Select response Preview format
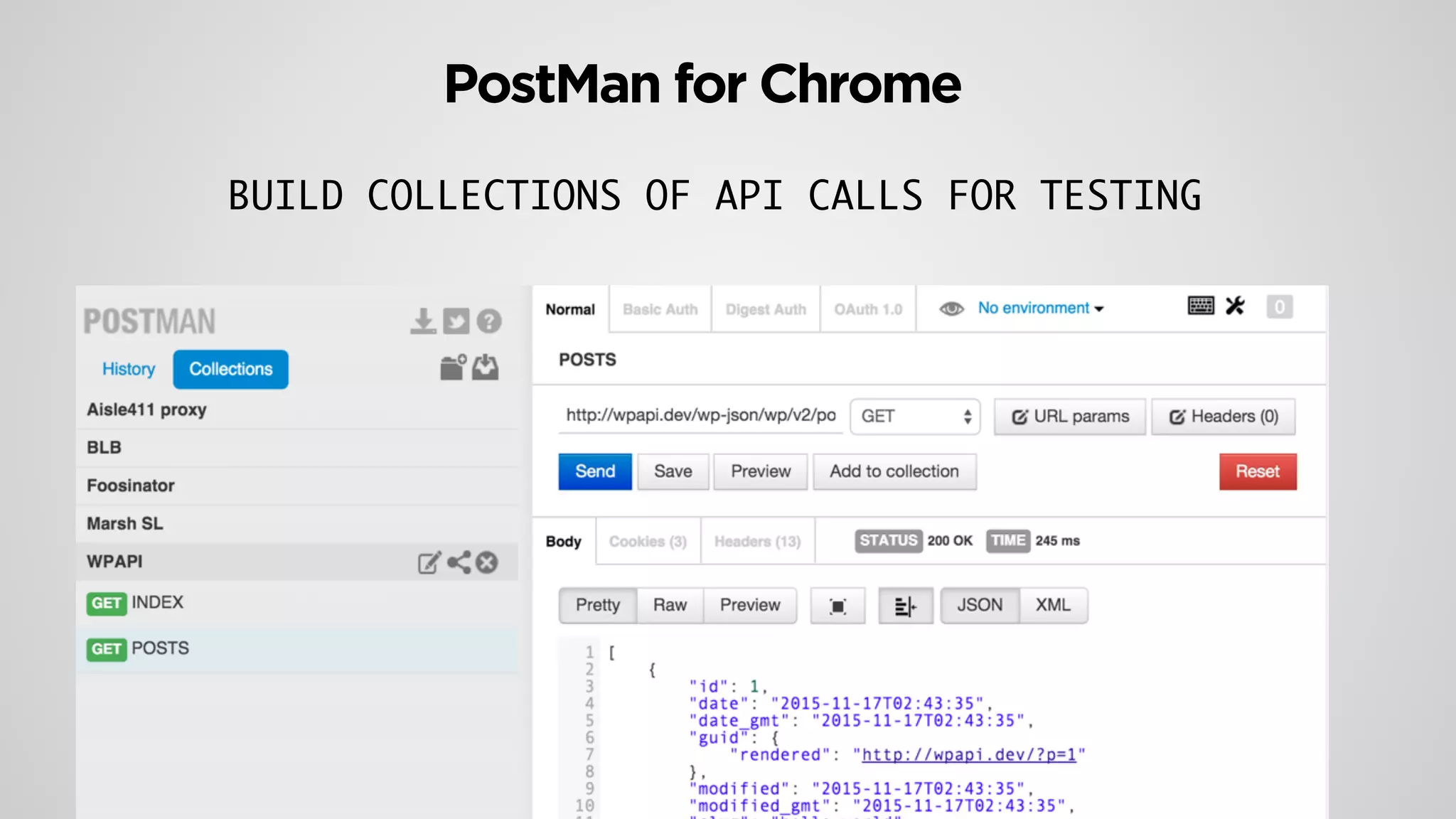This screenshot has width=1456, height=819. pyautogui.click(x=750, y=606)
